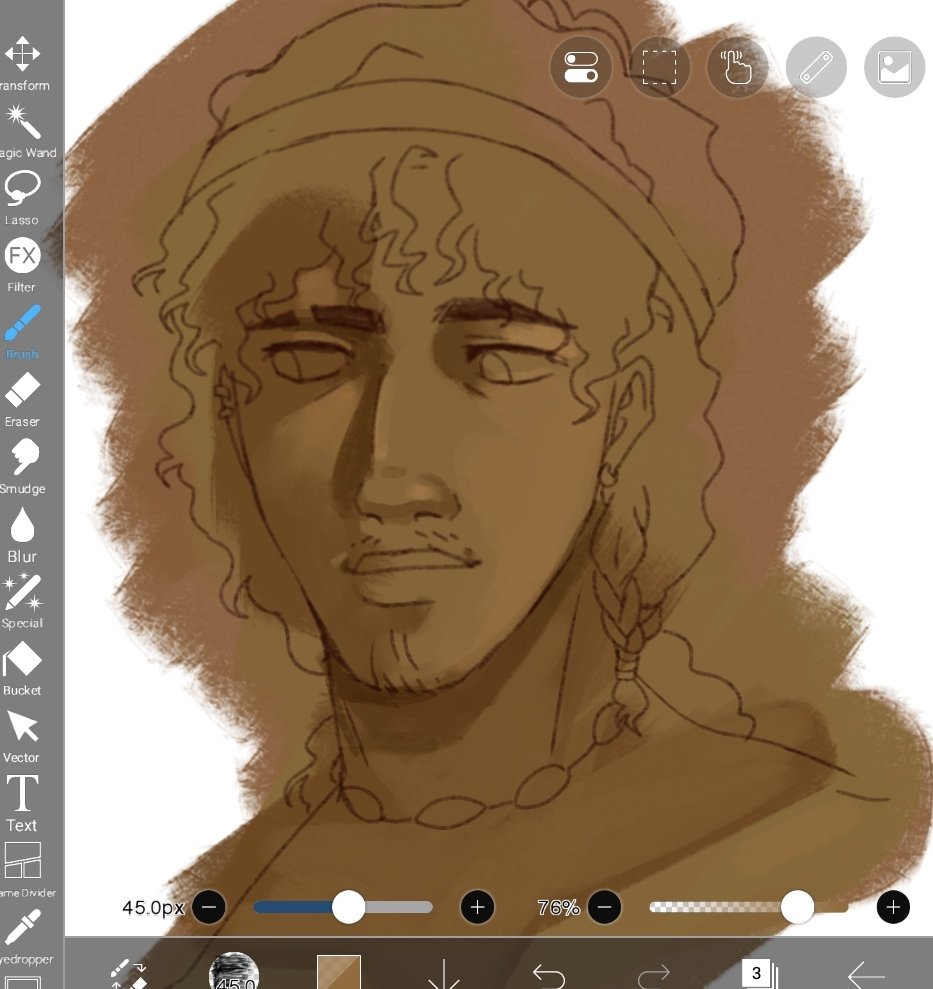Undo the last stroke
This screenshot has height=989, width=933.
pyautogui.click(x=549, y=976)
